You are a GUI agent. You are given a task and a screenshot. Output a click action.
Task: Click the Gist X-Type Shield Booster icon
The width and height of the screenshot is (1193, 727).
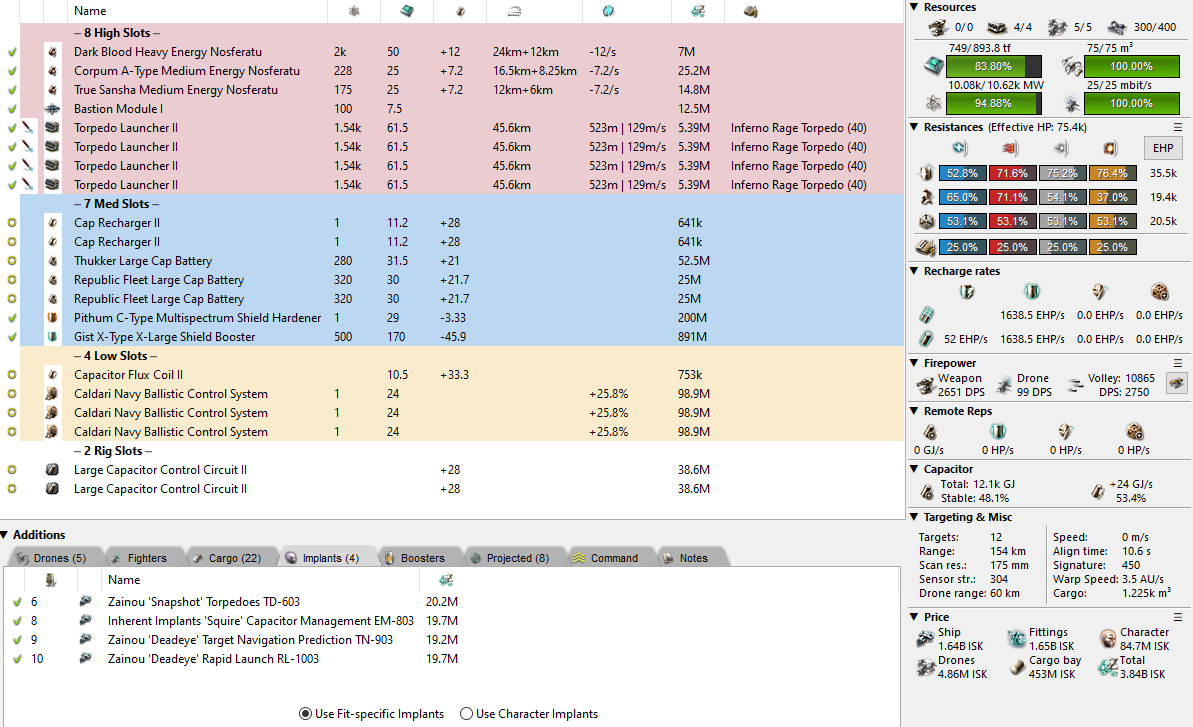coord(53,337)
